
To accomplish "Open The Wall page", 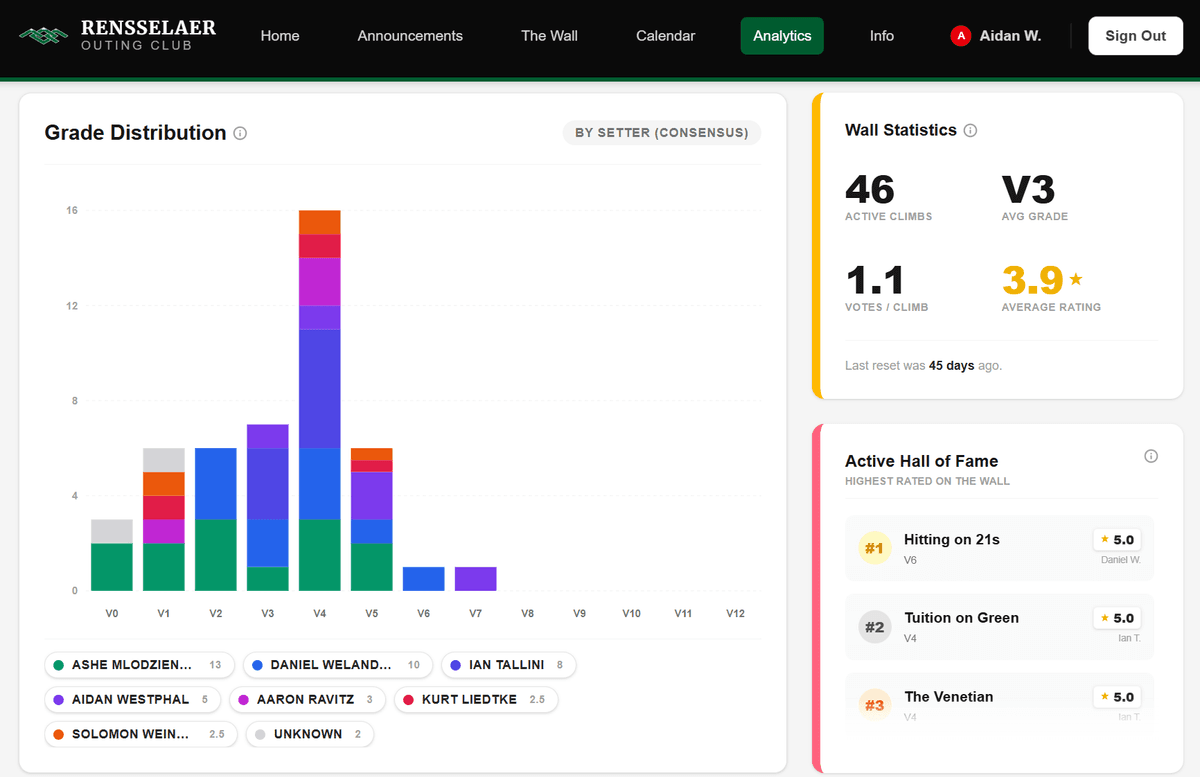I will [x=549, y=36].
